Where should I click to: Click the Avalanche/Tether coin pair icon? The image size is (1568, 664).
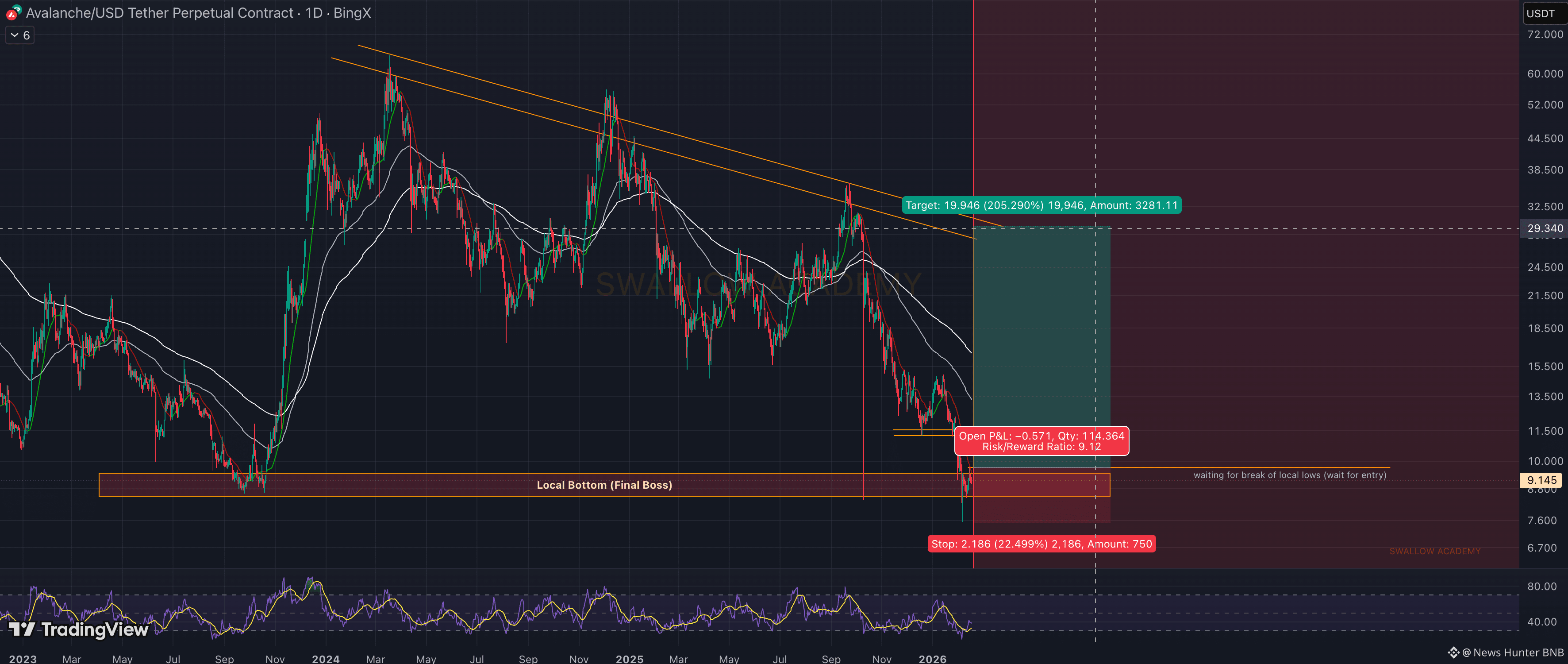(13, 12)
